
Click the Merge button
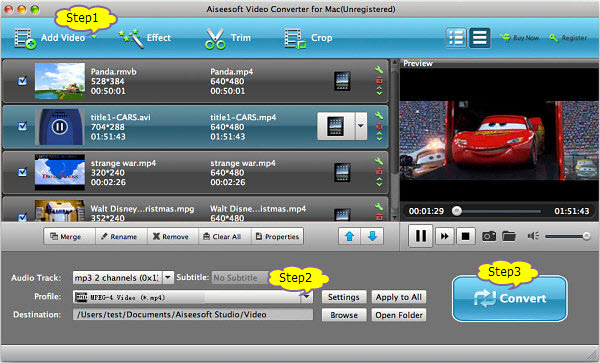click(69, 236)
